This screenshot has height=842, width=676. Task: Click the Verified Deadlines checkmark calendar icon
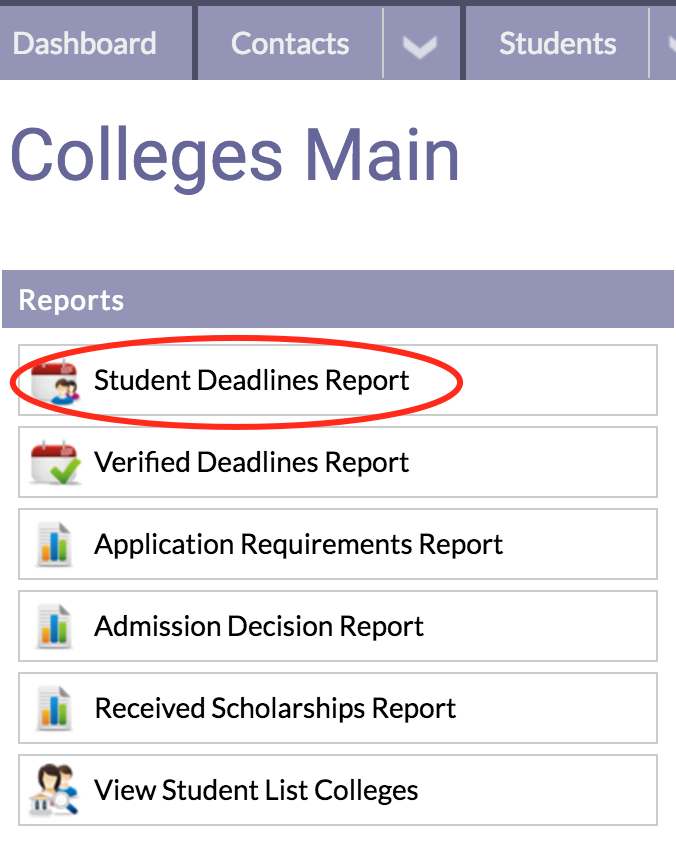(x=56, y=463)
